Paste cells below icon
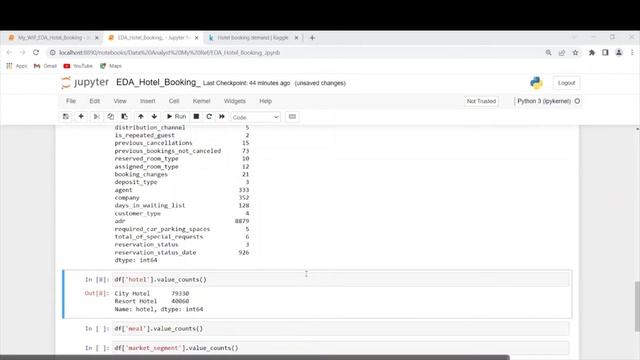The height and width of the screenshot is (360, 640). 124,117
